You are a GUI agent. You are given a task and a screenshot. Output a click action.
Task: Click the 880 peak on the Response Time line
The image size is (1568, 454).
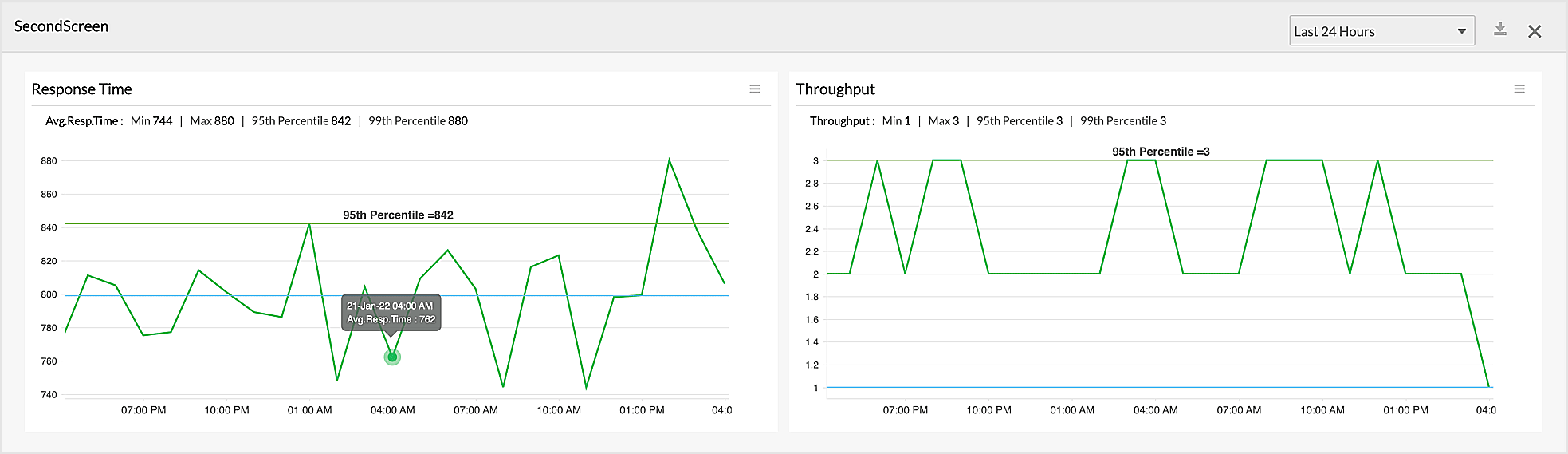click(669, 160)
